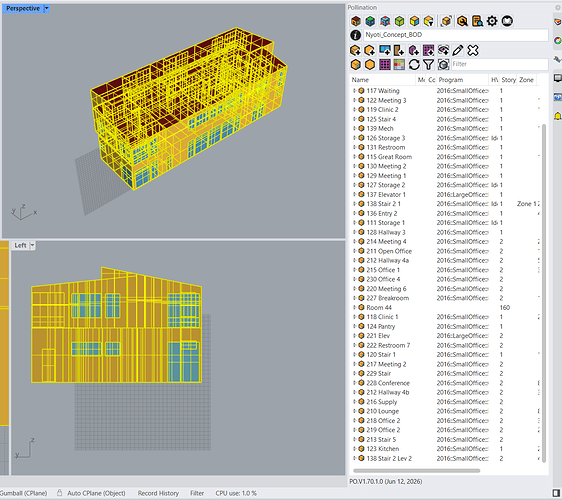The image size is (562, 500).
Task: Click the Filter text field
Action: tap(499, 65)
